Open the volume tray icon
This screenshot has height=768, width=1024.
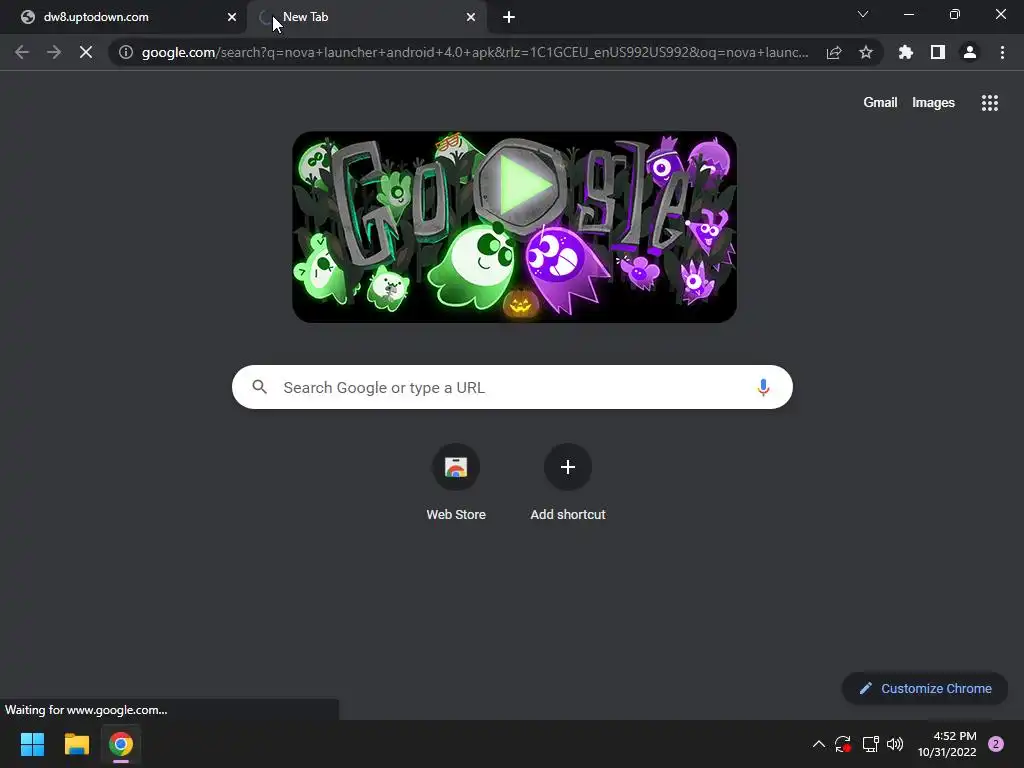[x=895, y=744]
